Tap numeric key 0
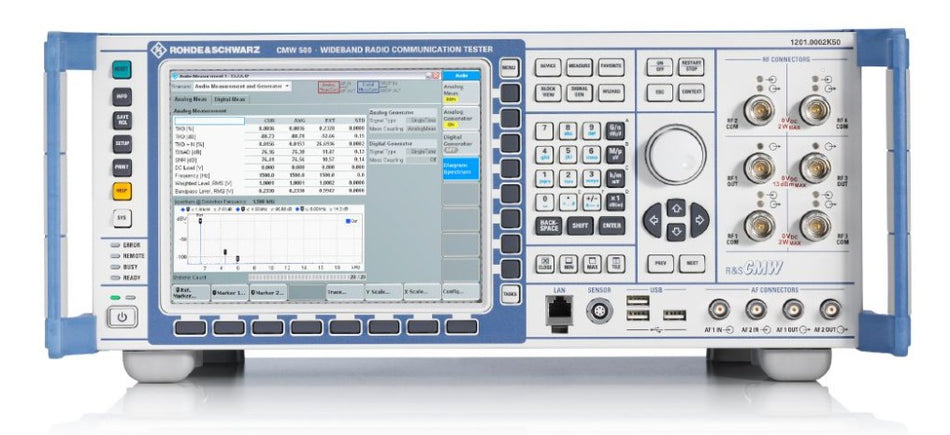 pos(544,202)
